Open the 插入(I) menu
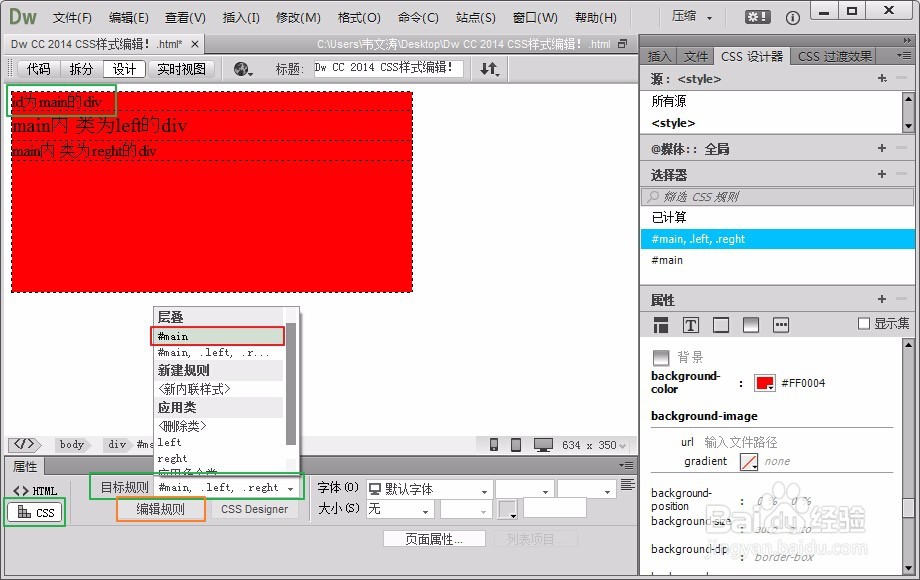Screen dimensions: 920x580 [241, 18]
